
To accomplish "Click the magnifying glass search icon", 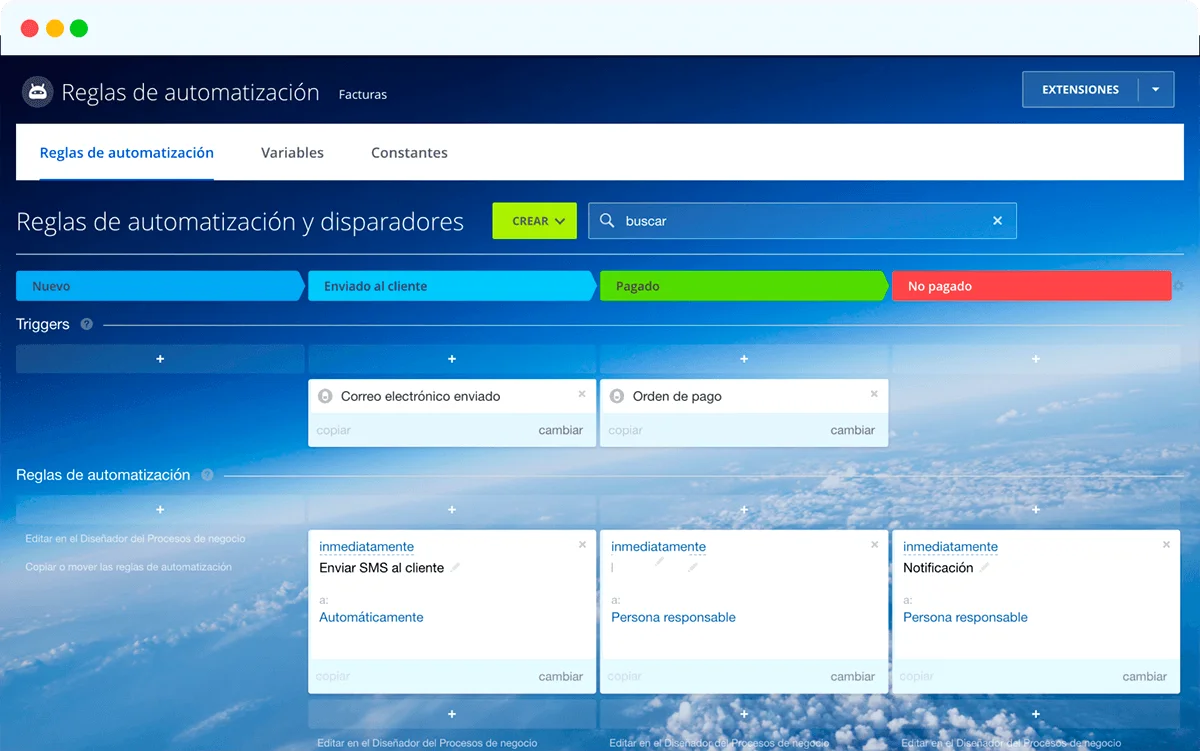I will (x=607, y=221).
